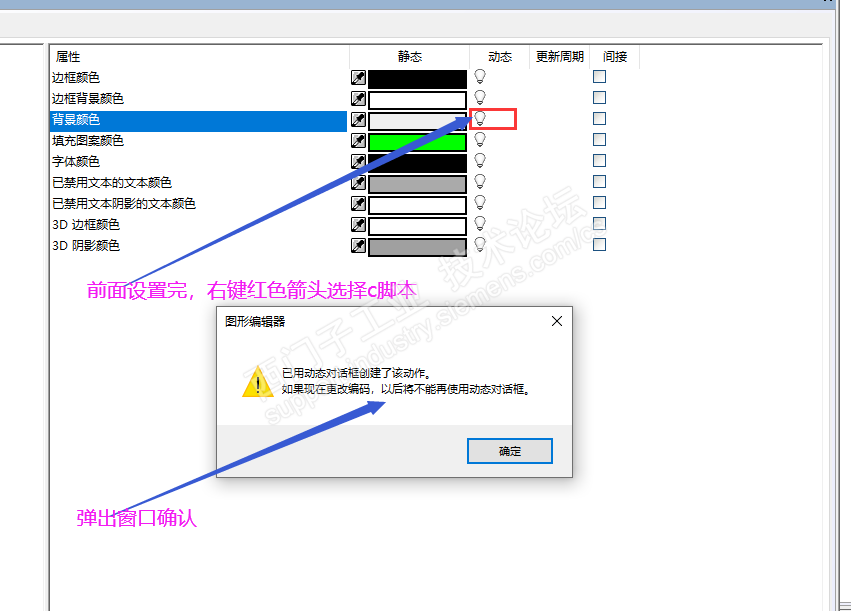Click the eyedropper icon for 3D 阴影颜色
This screenshot has height=611, width=851.
[x=358, y=246]
